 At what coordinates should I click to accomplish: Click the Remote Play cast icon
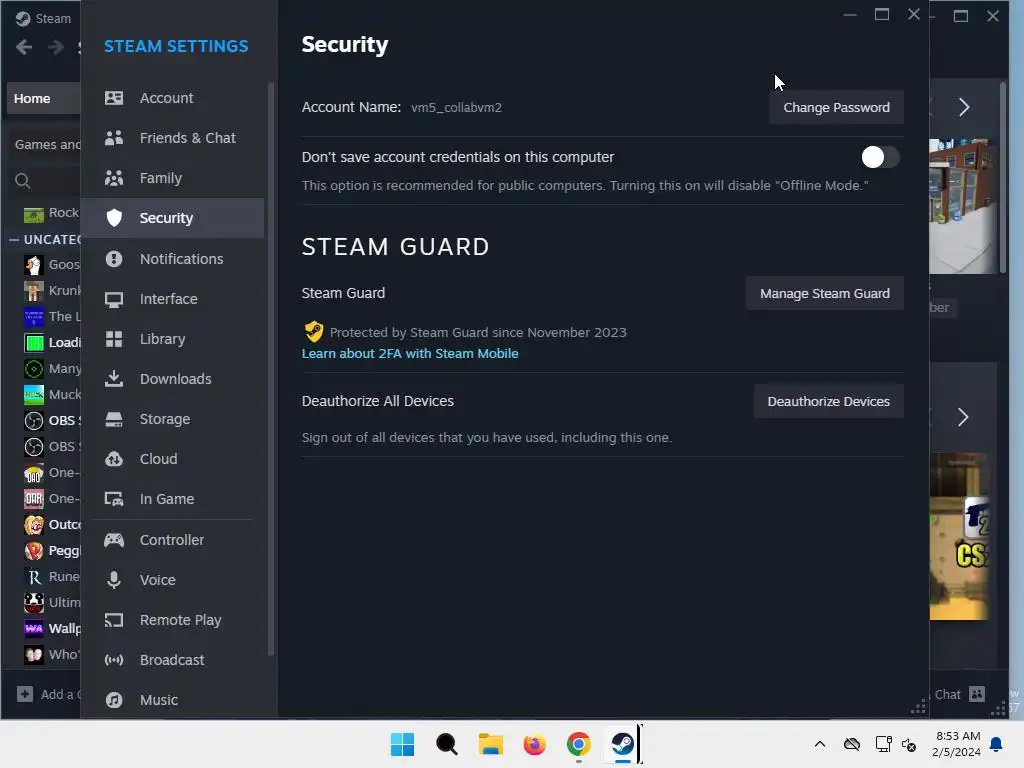[x=114, y=620]
